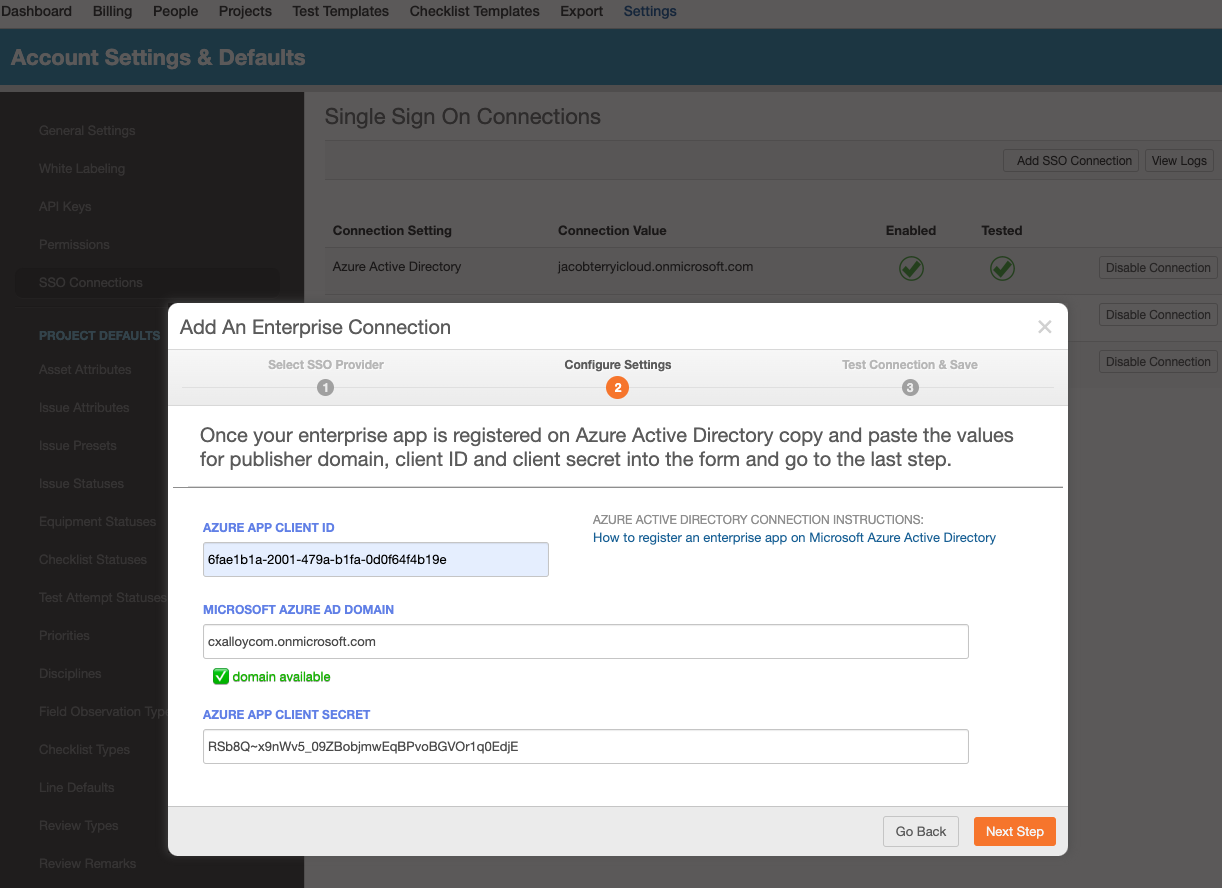The width and height of the screenshot is (1222, 888).
Task: Click Select SSO Provider step label
Action: 325,364
